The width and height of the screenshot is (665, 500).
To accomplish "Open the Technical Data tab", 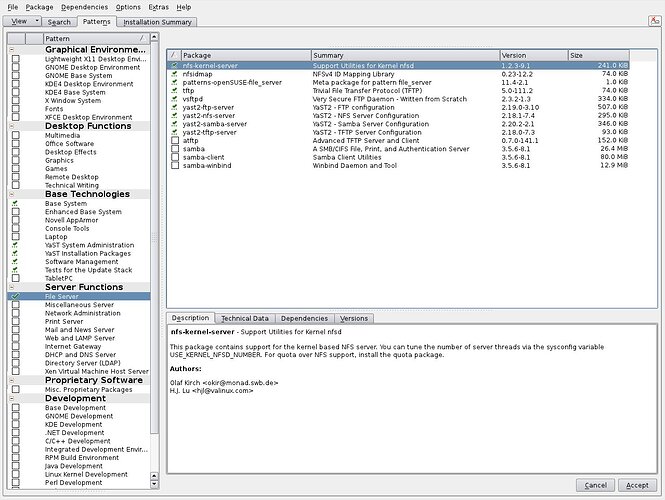I will click(245, 318).
